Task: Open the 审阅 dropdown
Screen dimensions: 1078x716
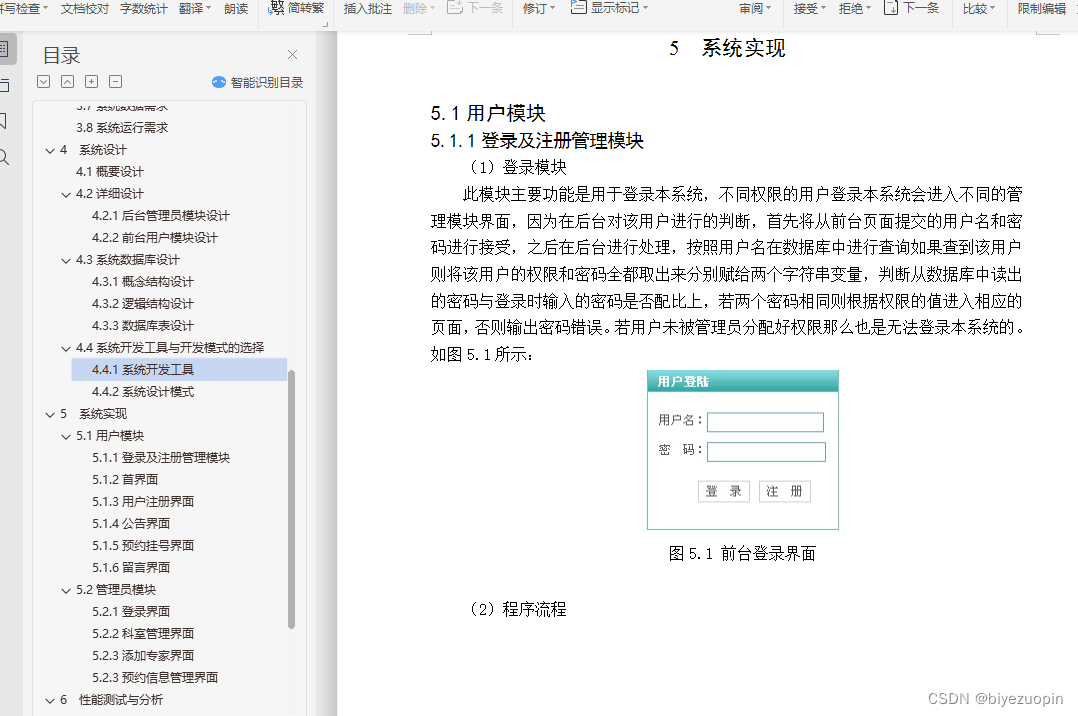Action: [755, 8]
